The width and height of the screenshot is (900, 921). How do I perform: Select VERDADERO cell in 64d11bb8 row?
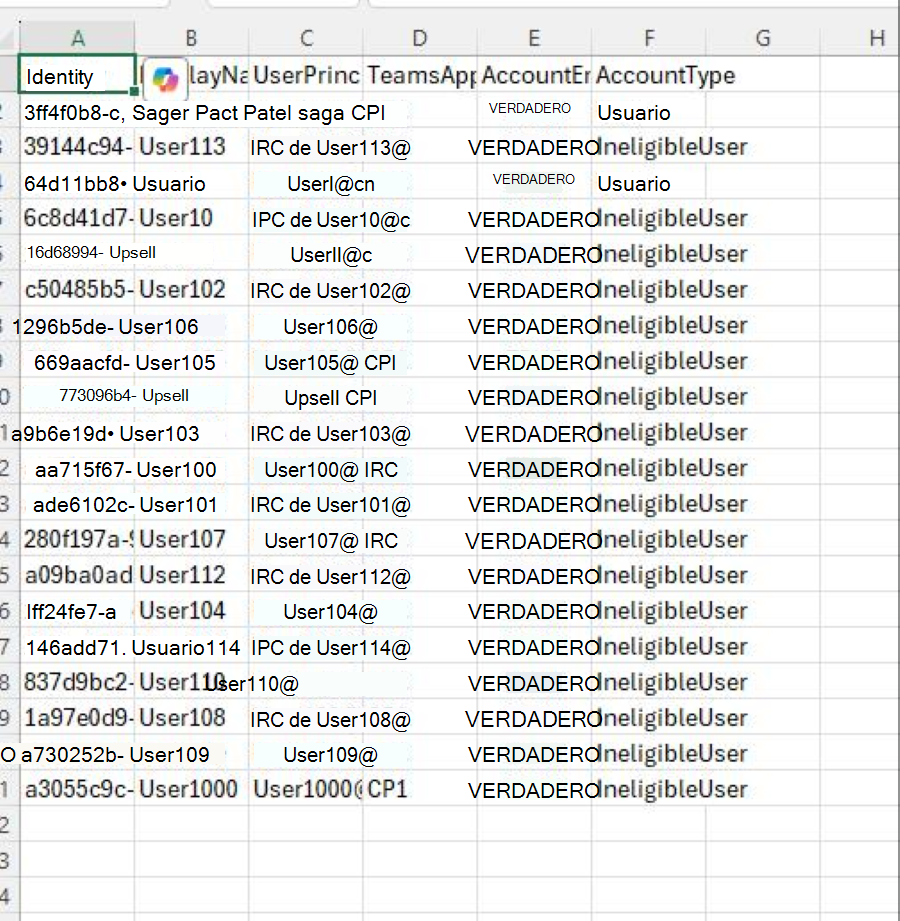[534, 179]
